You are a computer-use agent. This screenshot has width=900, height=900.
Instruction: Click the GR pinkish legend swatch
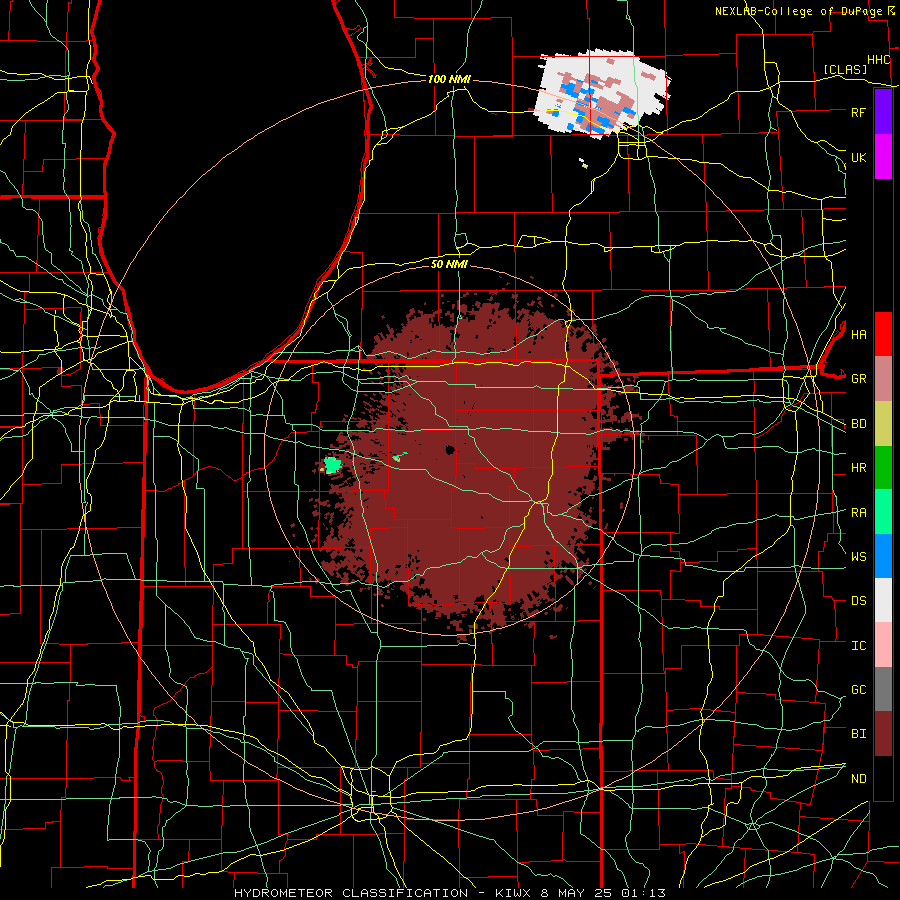click(x=883, y=379)
